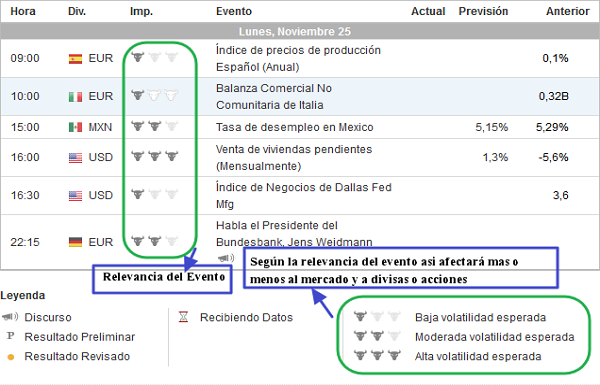Click the 3,6 previous value
Viewport: 600px width, 385px height.
click(561, 196)
